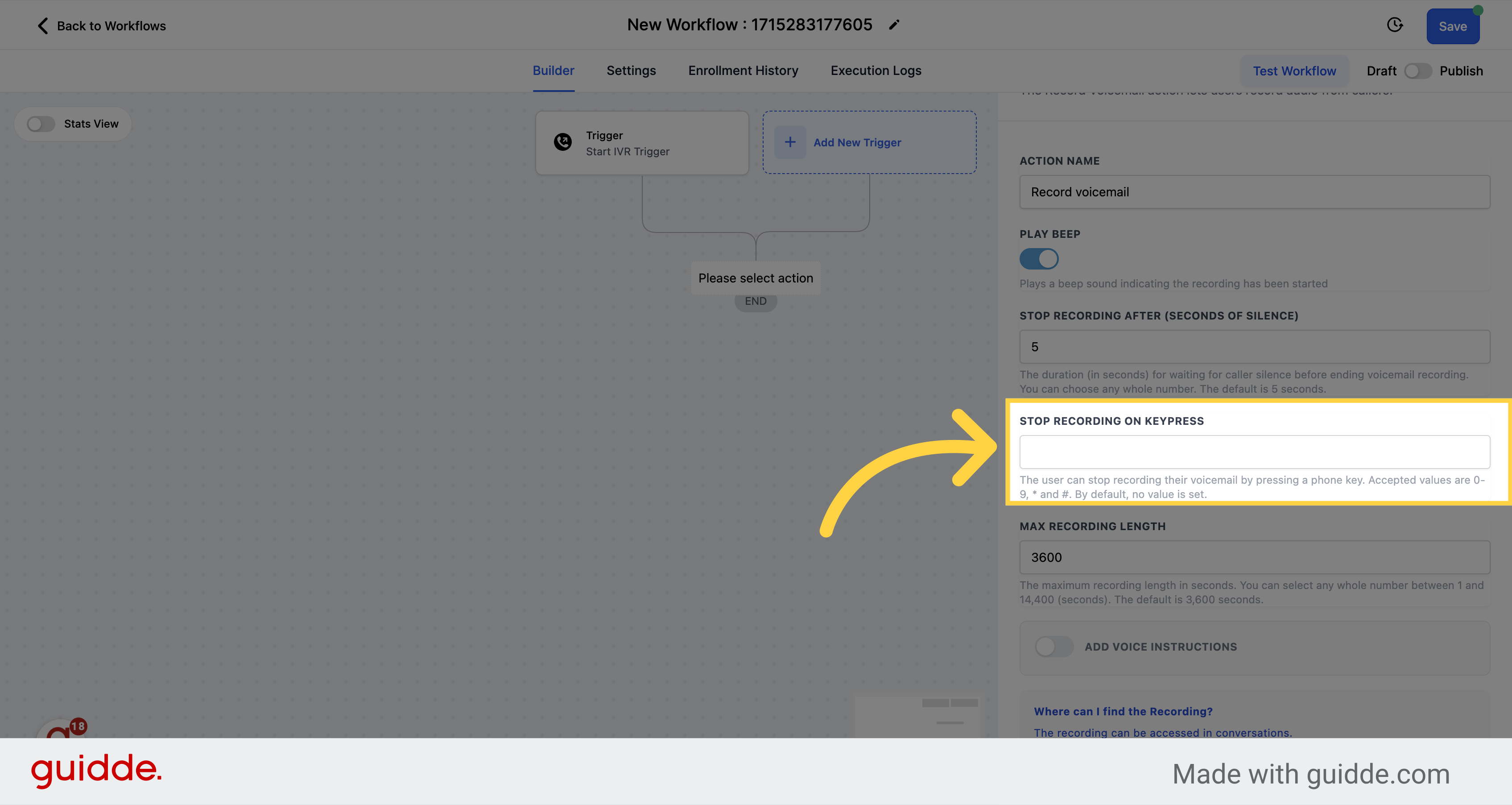Click the Please select action node
Viewport: 1512px width, 805px height.
755,277
